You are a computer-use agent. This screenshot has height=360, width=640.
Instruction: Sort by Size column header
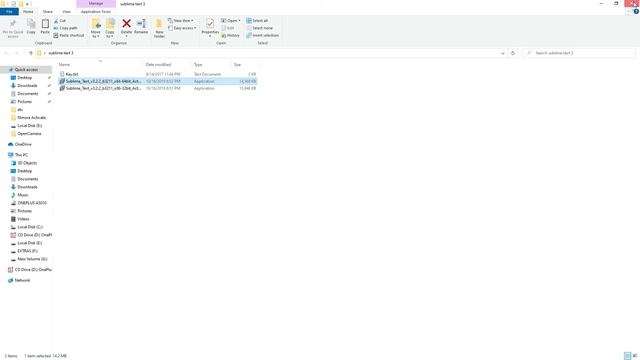click(x=244, y=64)
